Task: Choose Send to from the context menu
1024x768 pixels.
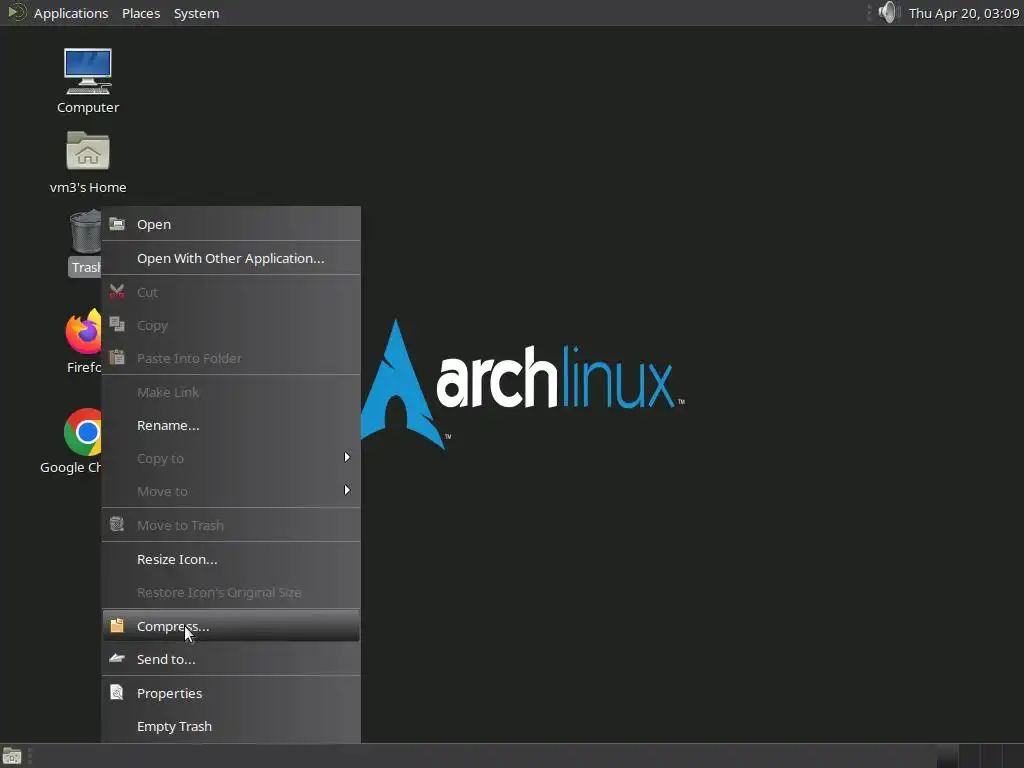Action: (x=231, y=659)
